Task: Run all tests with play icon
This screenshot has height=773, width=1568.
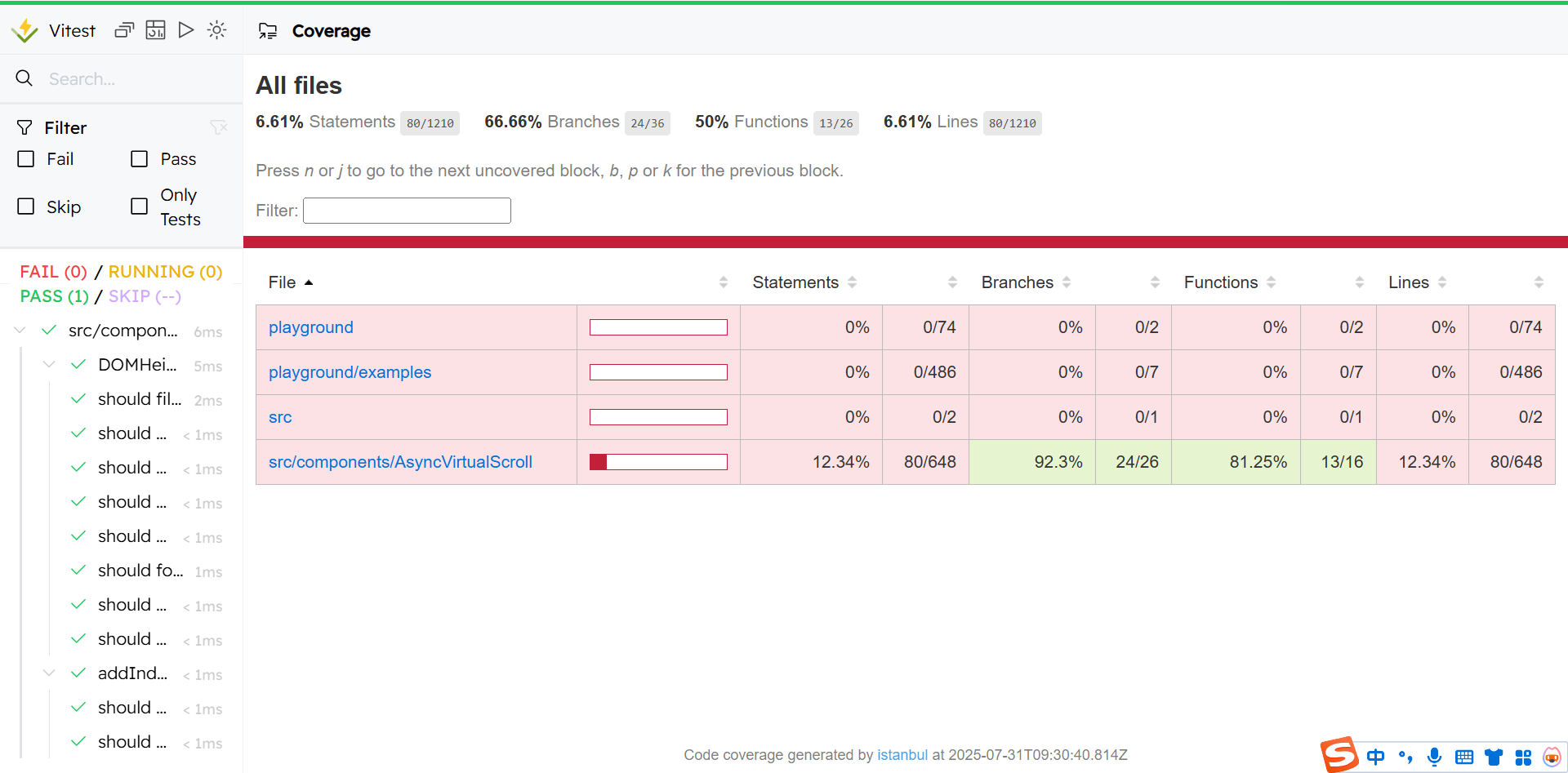Action: 186,30
